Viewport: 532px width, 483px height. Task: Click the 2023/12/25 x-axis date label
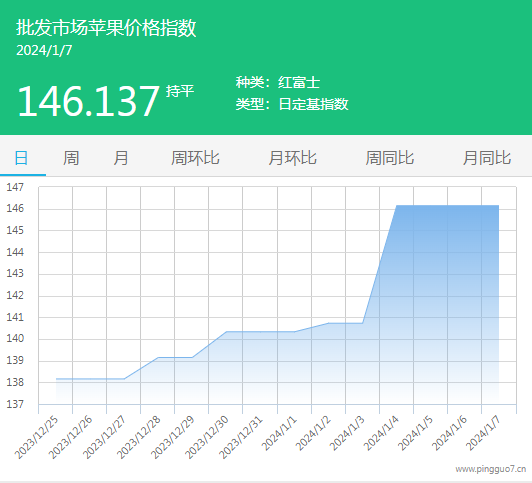37,437
